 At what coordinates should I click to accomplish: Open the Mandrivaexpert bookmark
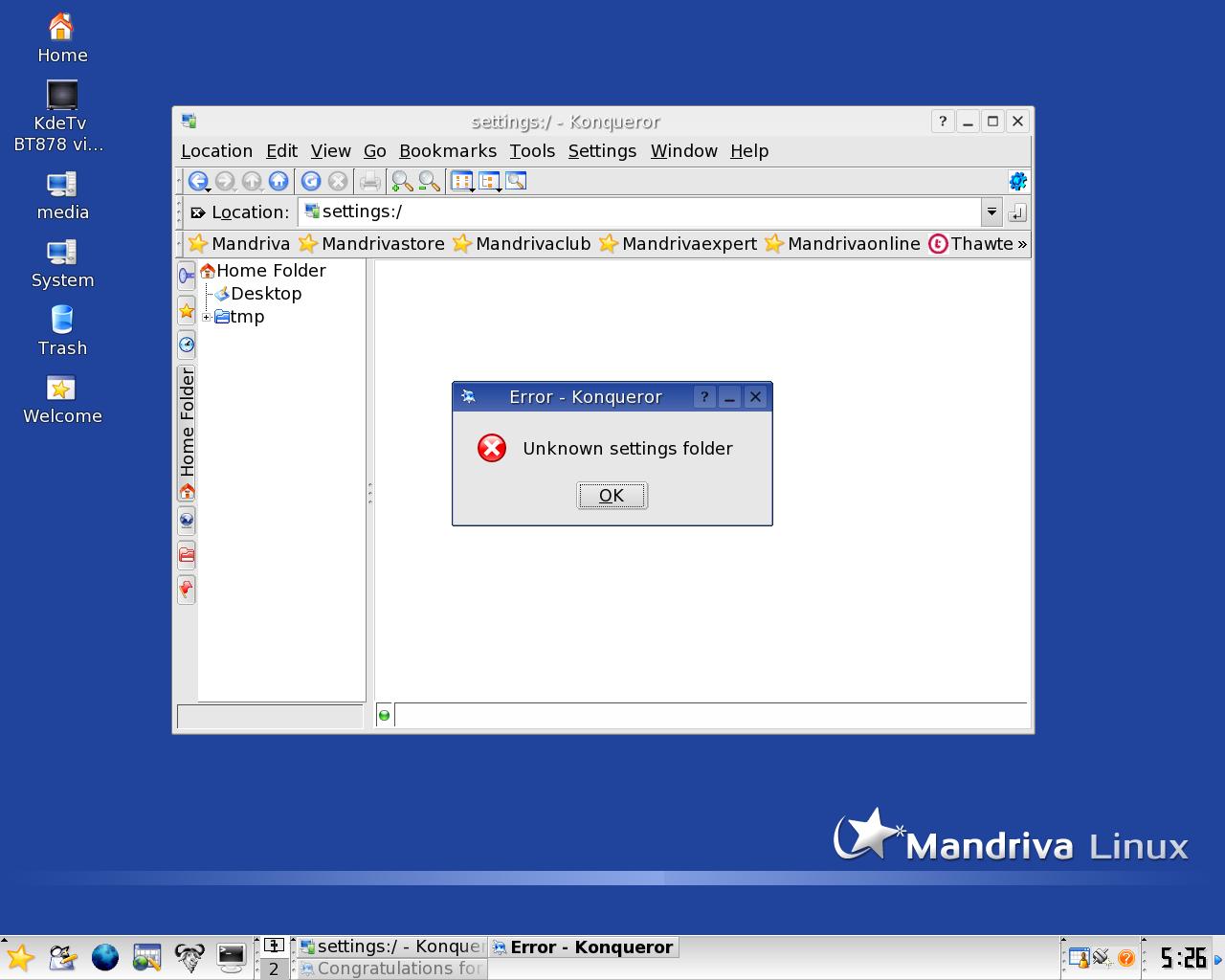pyautogui.click(x=678, y=244)
